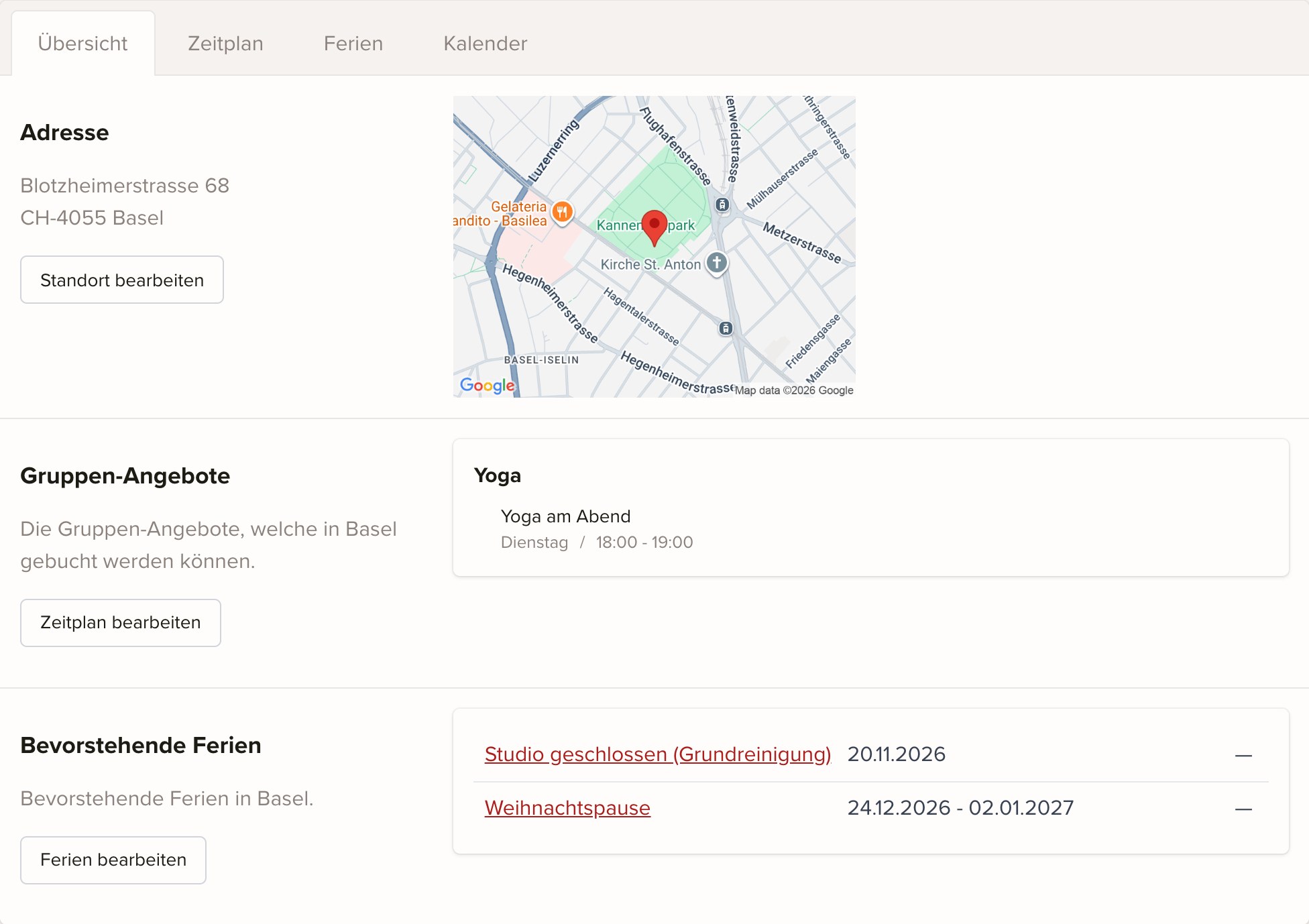Click the address line Blotzheimerstrasse 68
This screenshot has height=924, width=1309.
(x=125, y=186)
